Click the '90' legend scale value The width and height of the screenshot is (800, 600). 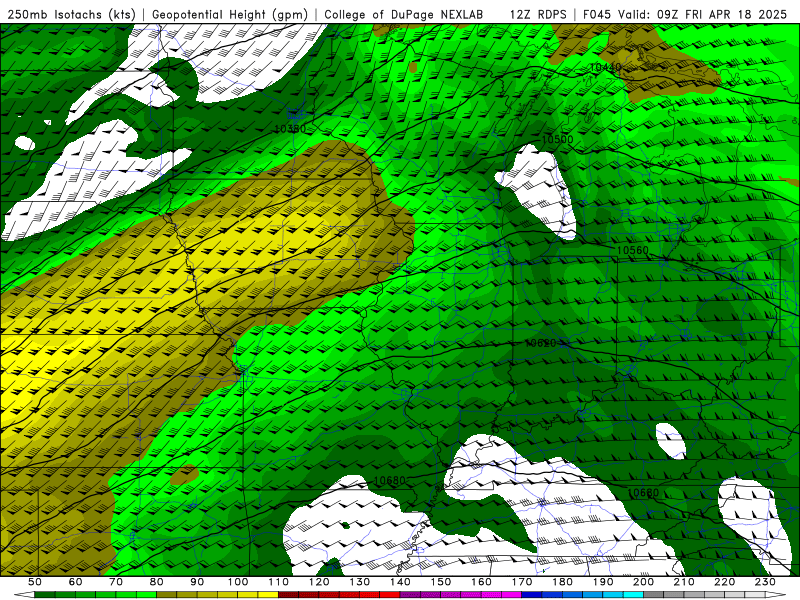point(197,582)
